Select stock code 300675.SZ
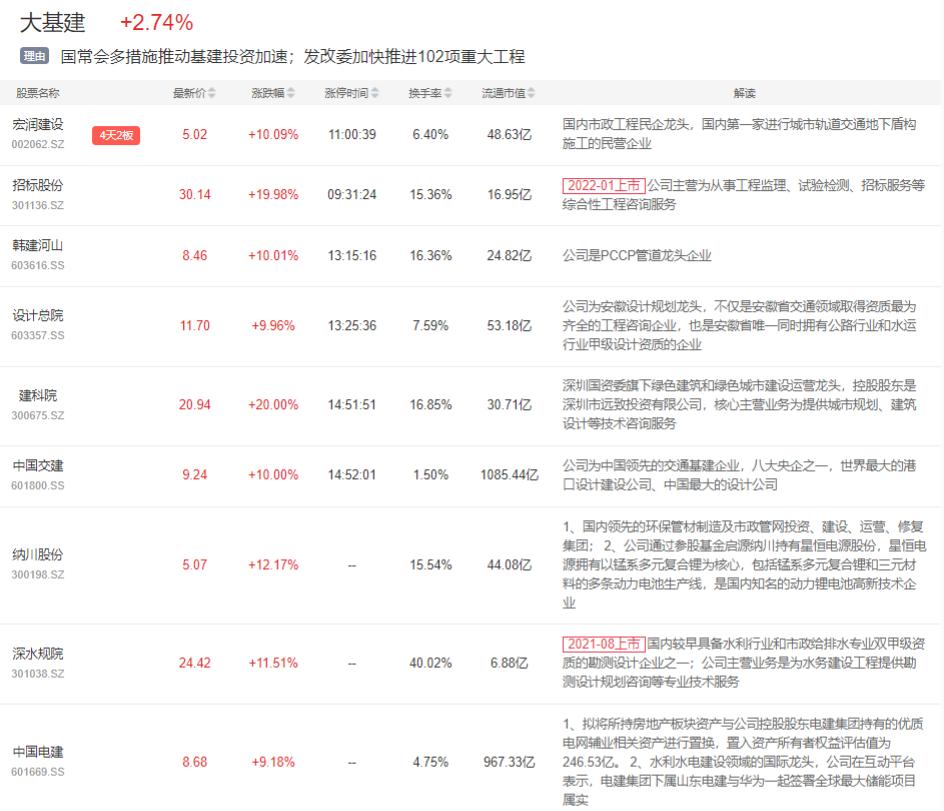 point(38,415)
